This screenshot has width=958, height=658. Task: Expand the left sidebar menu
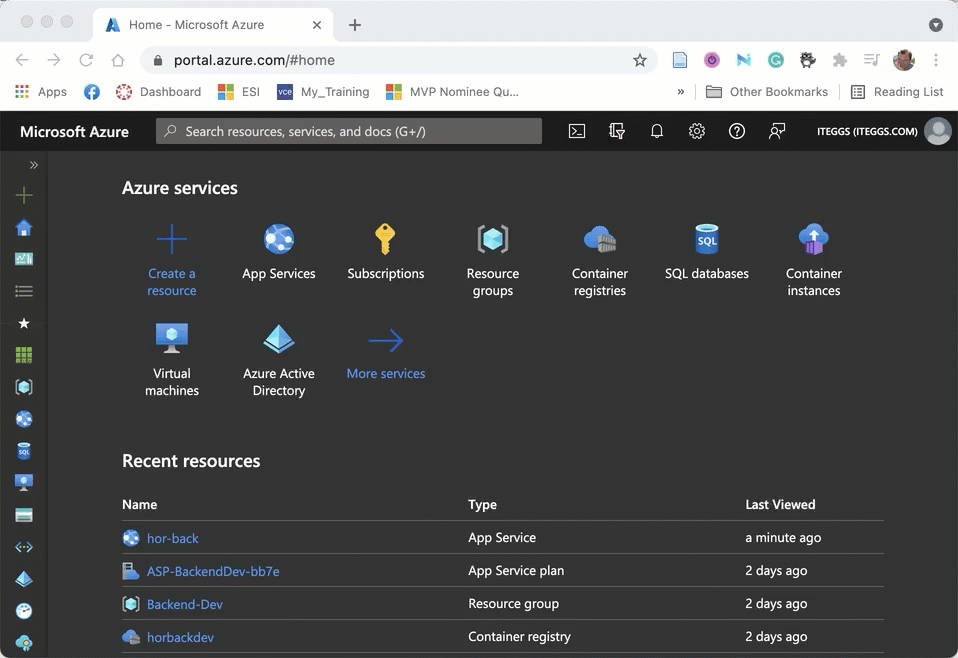click(x=34, y=165)
